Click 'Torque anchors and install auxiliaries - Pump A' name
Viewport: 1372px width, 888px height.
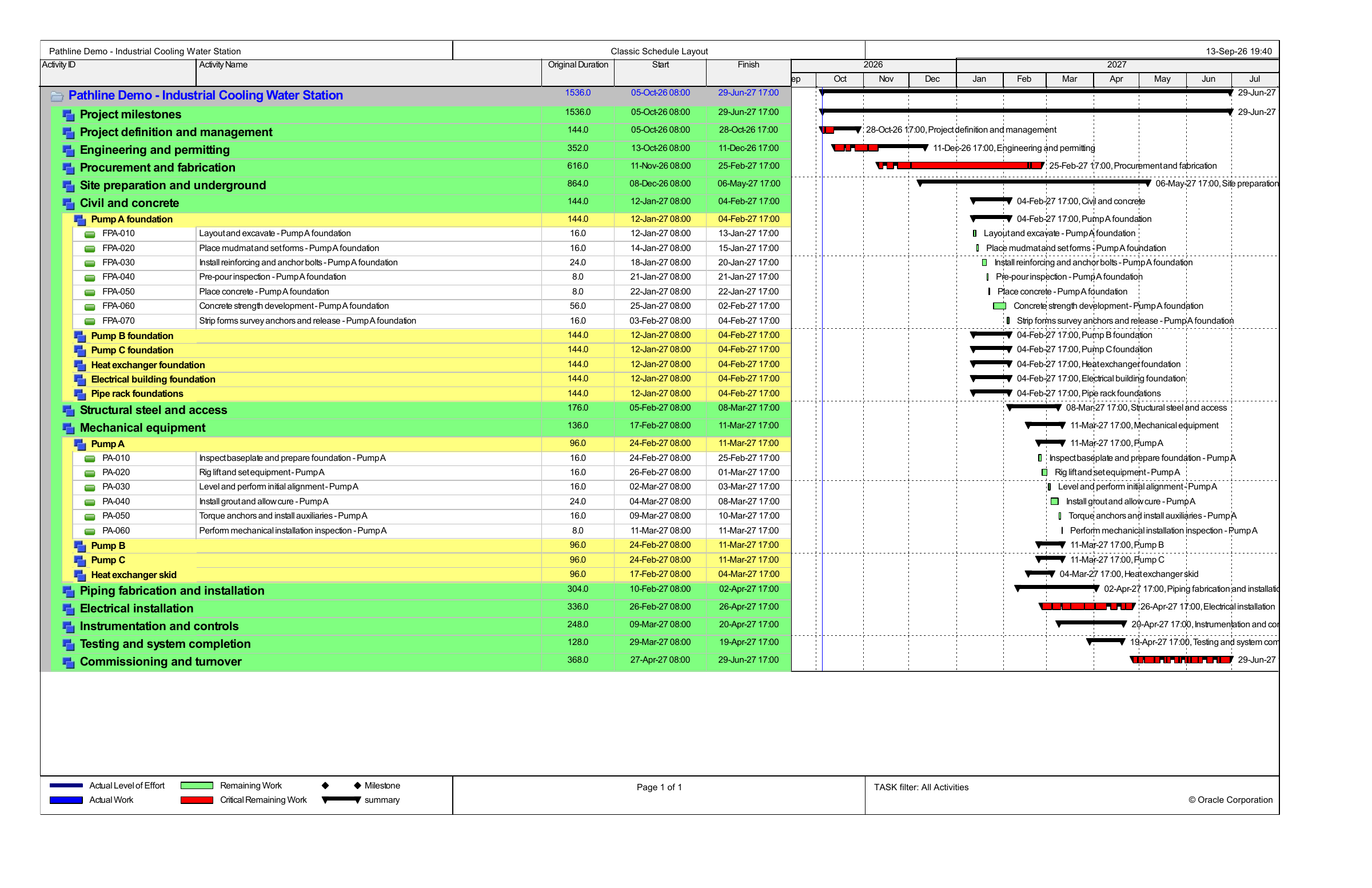[x=283, y=517]
